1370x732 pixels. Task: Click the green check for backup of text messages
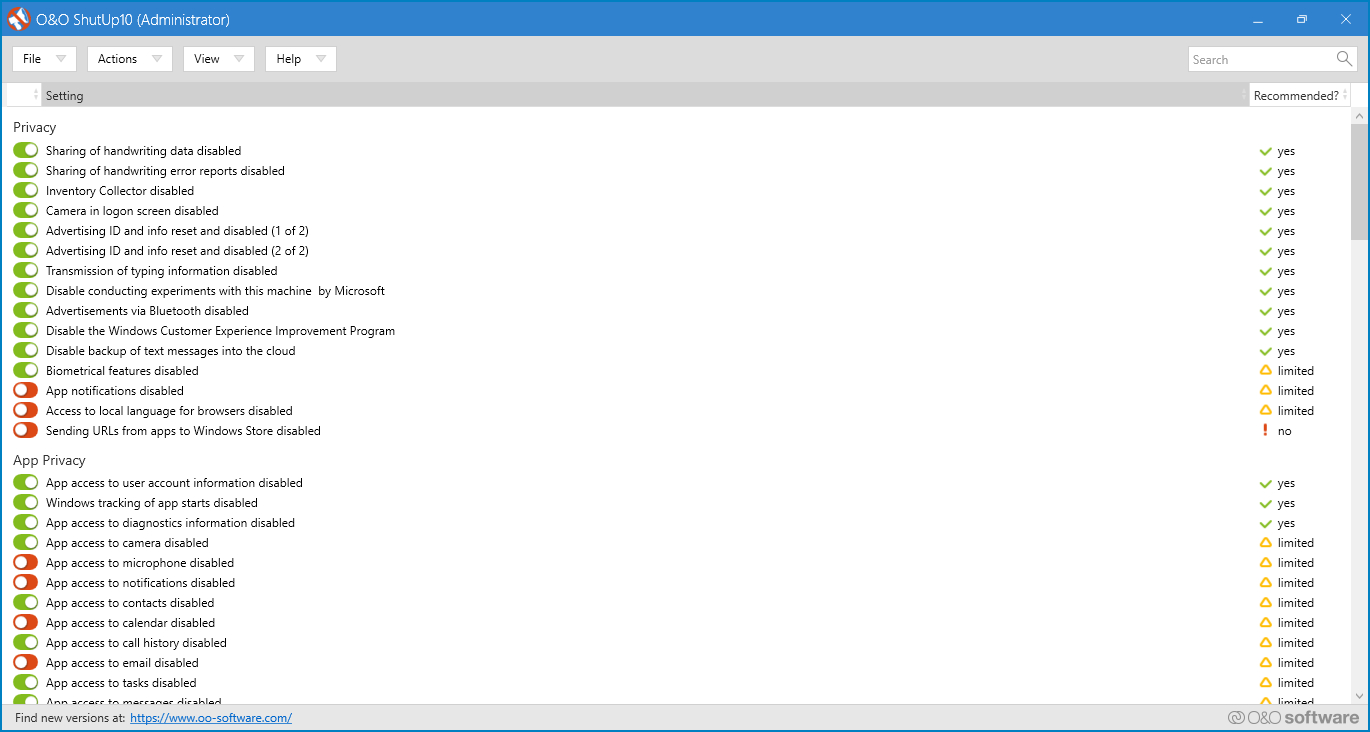[x=1266, y=351]
